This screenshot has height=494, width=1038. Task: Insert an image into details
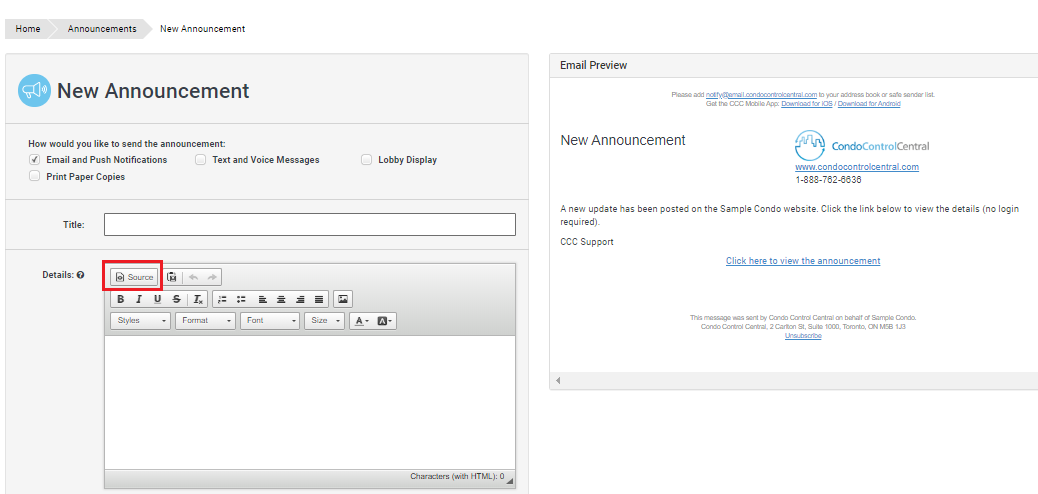pos(343,299)
